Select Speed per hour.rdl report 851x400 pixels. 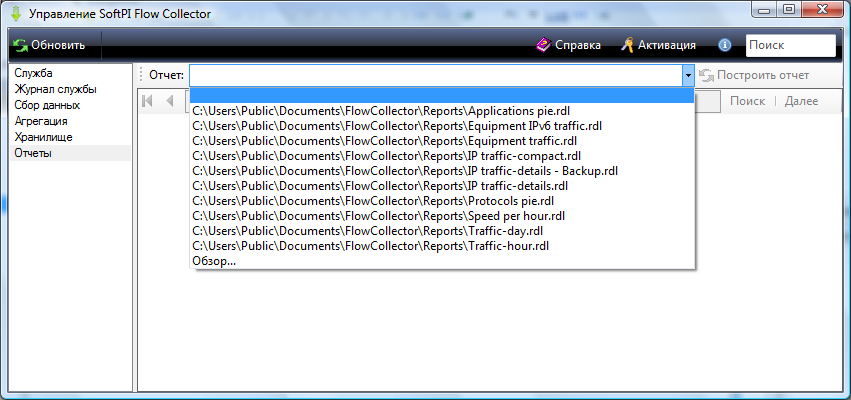(x=442, y=216)
